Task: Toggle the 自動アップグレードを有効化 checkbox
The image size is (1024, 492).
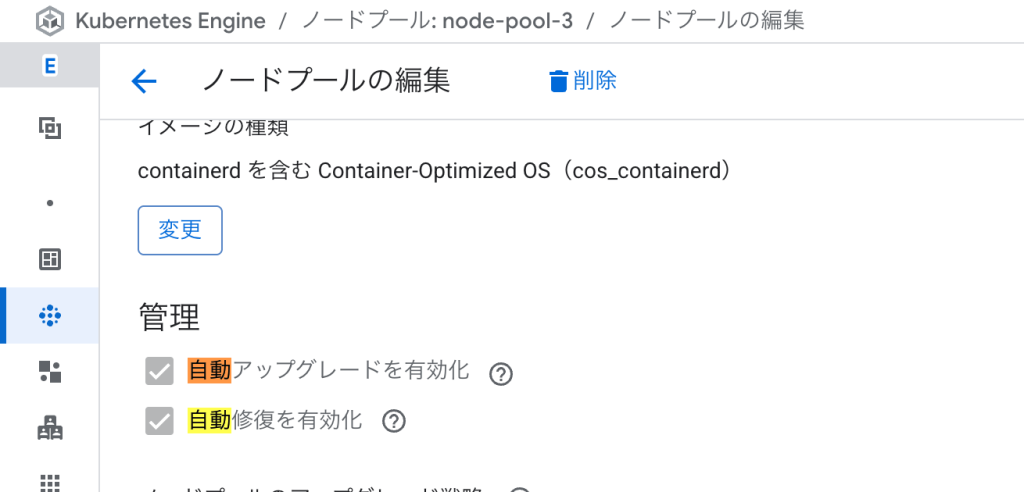Action: tap(159, 372)
